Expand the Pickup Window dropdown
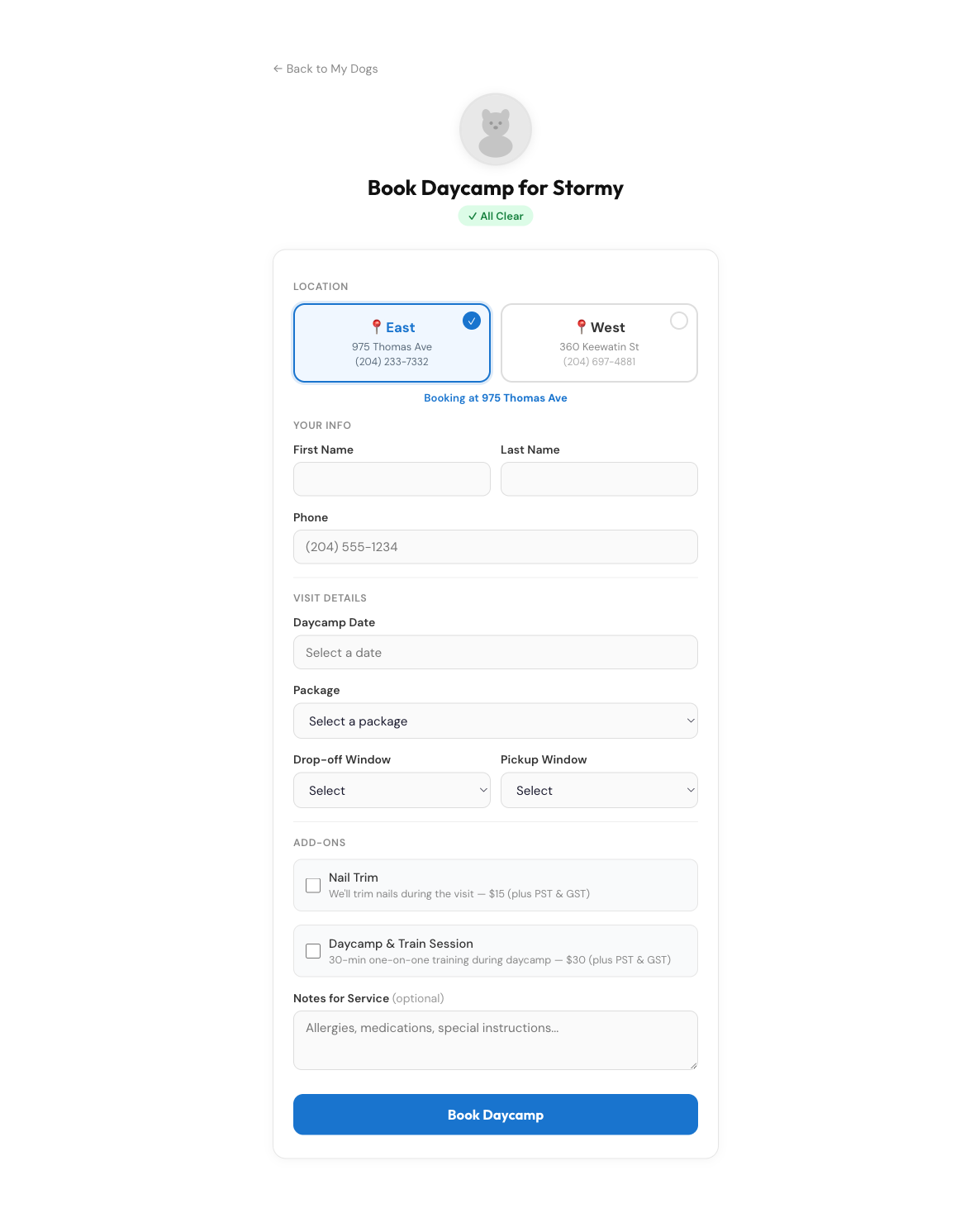Viewport: 979px width, 1232px height. point(599,790)
